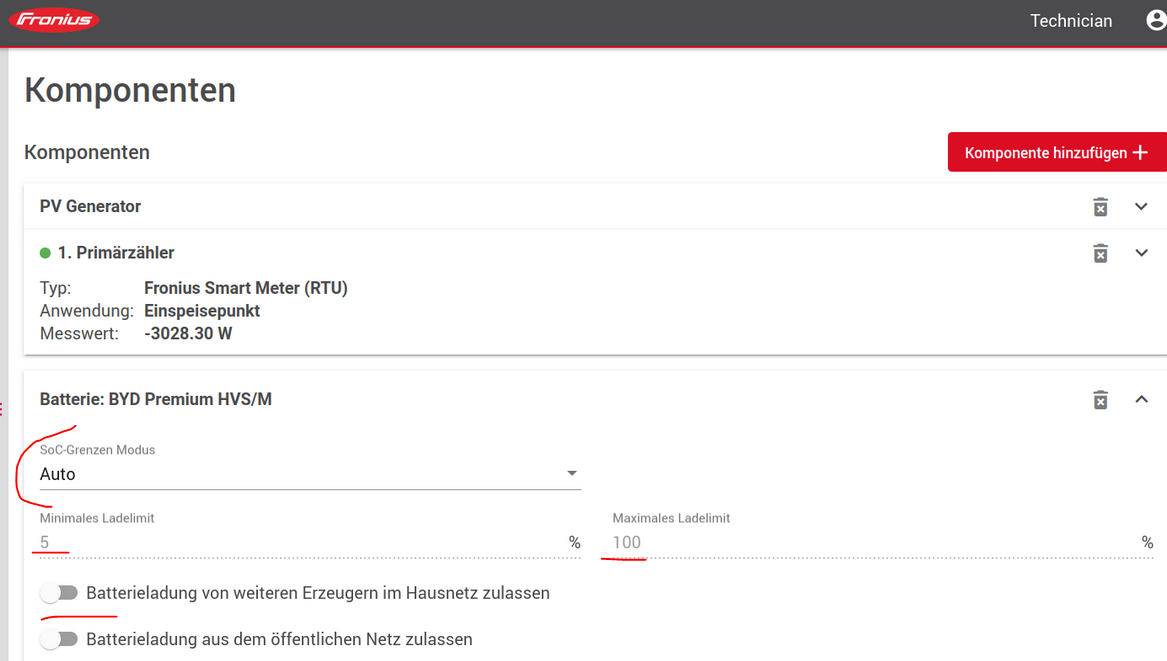The height and width of the screenshot is (661, 1167).
Task: Open the Technician user account icon
Action: (x=1157, y=20)
